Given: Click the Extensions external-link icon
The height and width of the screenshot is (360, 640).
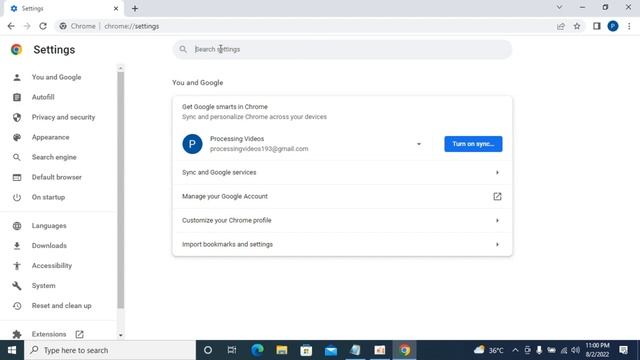Looking at the screenshot, I should (80, 334).
